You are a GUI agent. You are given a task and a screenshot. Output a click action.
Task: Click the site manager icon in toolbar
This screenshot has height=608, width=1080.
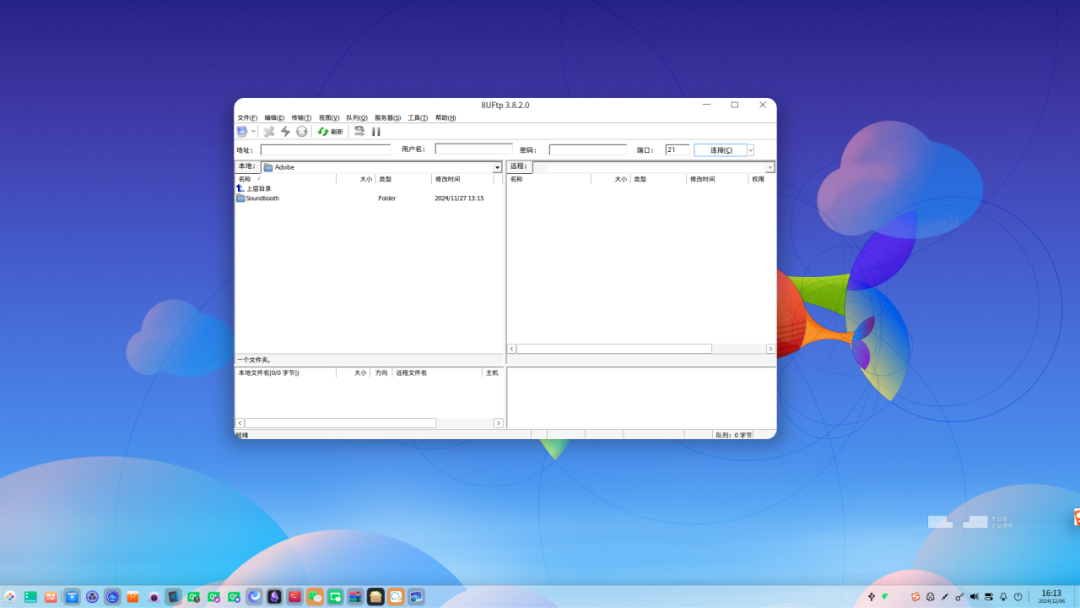tap(242, 131)
